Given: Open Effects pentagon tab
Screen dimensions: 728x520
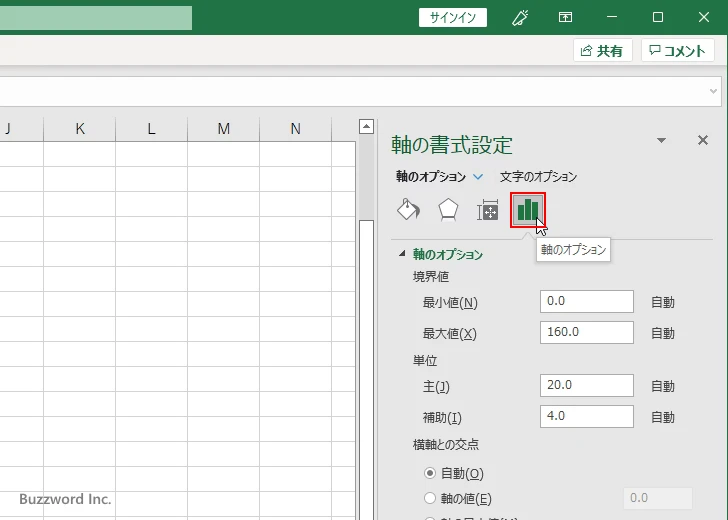Looking at the screenshot, I should [448, 210].
